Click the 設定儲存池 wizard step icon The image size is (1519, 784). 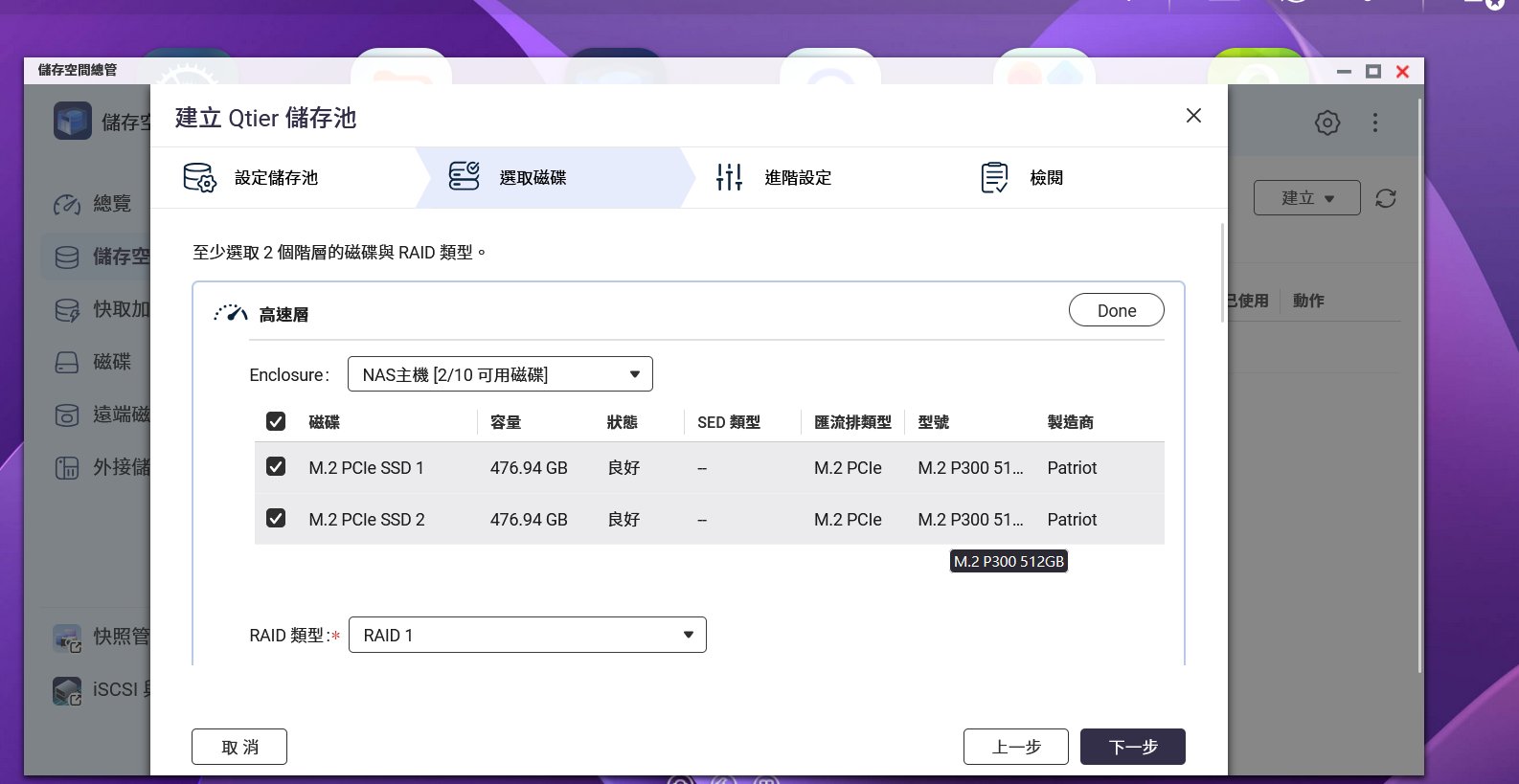(199, 177)
